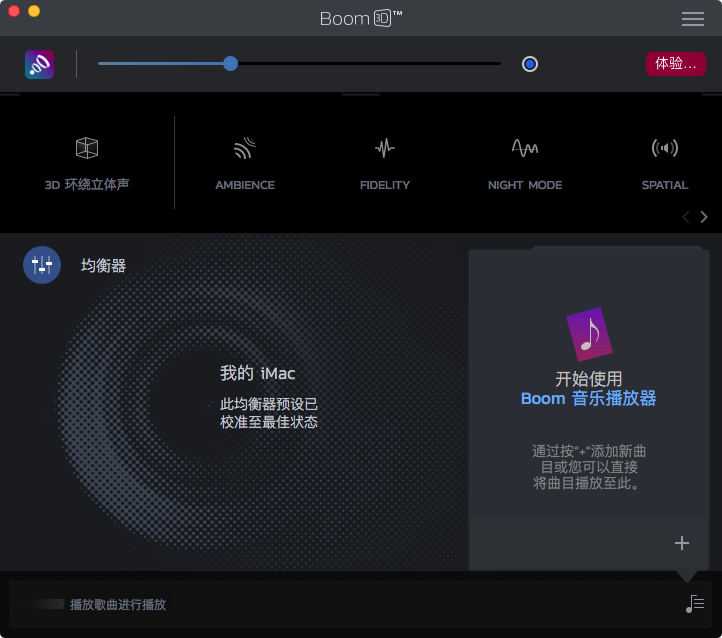Toggle the Spatial effect icon

tap(664, 148)
